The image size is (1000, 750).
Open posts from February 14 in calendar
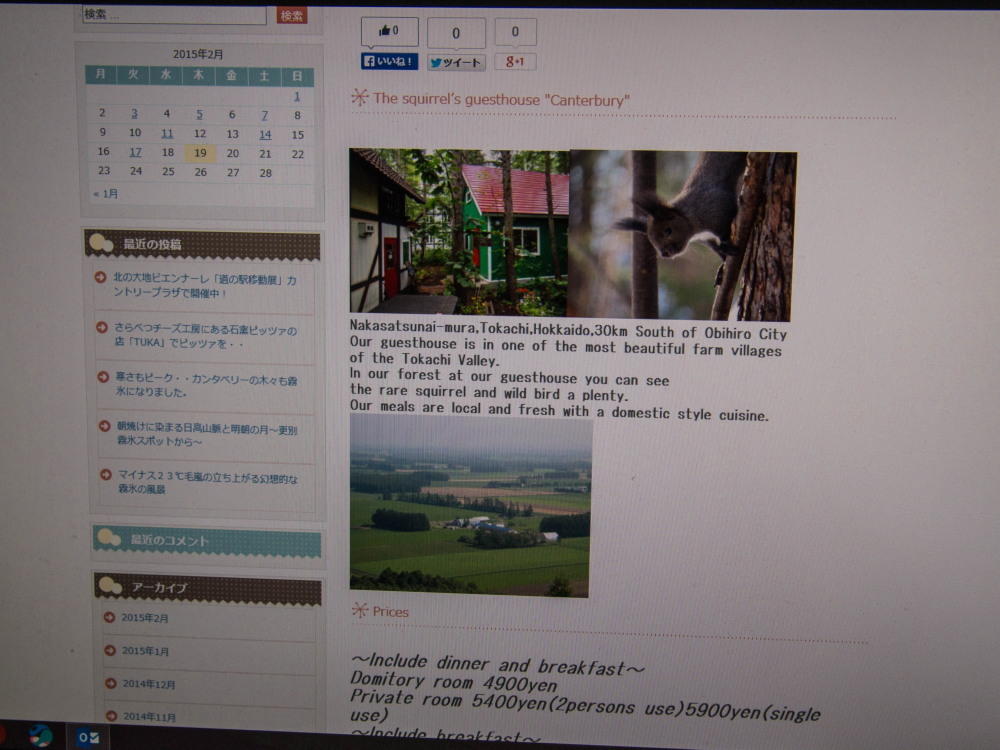click(265, 135)
